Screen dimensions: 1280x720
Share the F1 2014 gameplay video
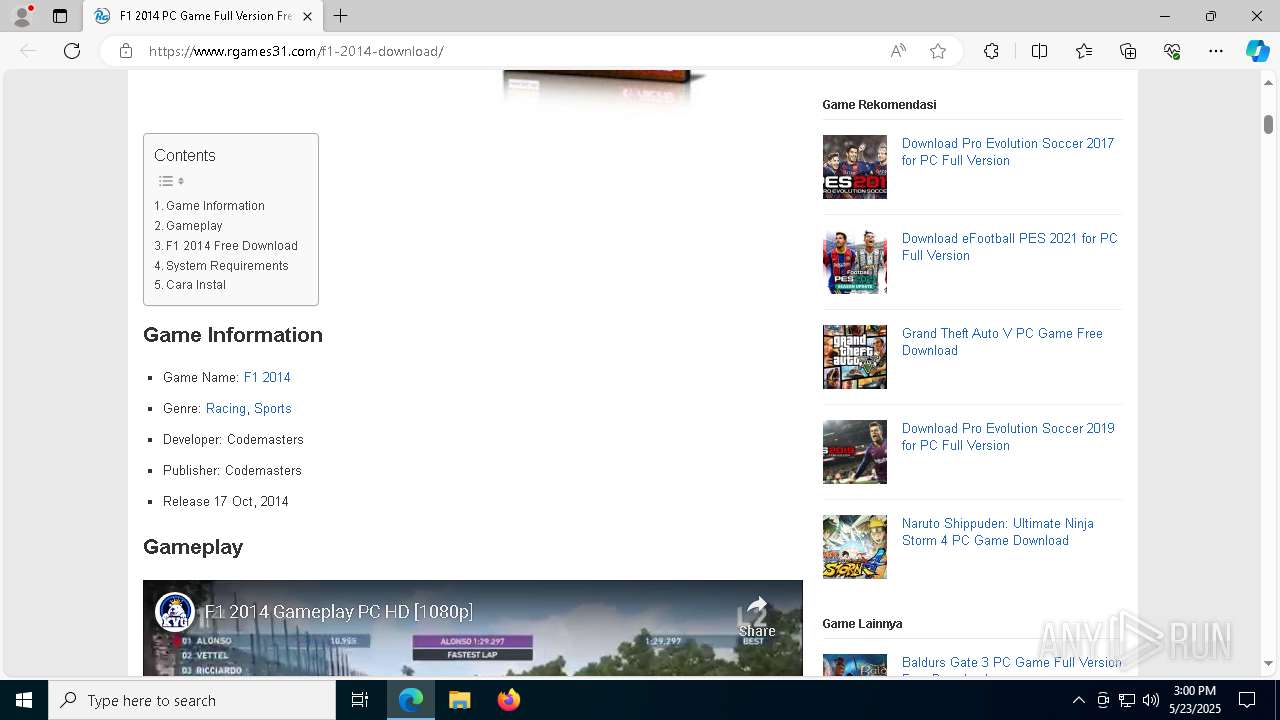757,617
